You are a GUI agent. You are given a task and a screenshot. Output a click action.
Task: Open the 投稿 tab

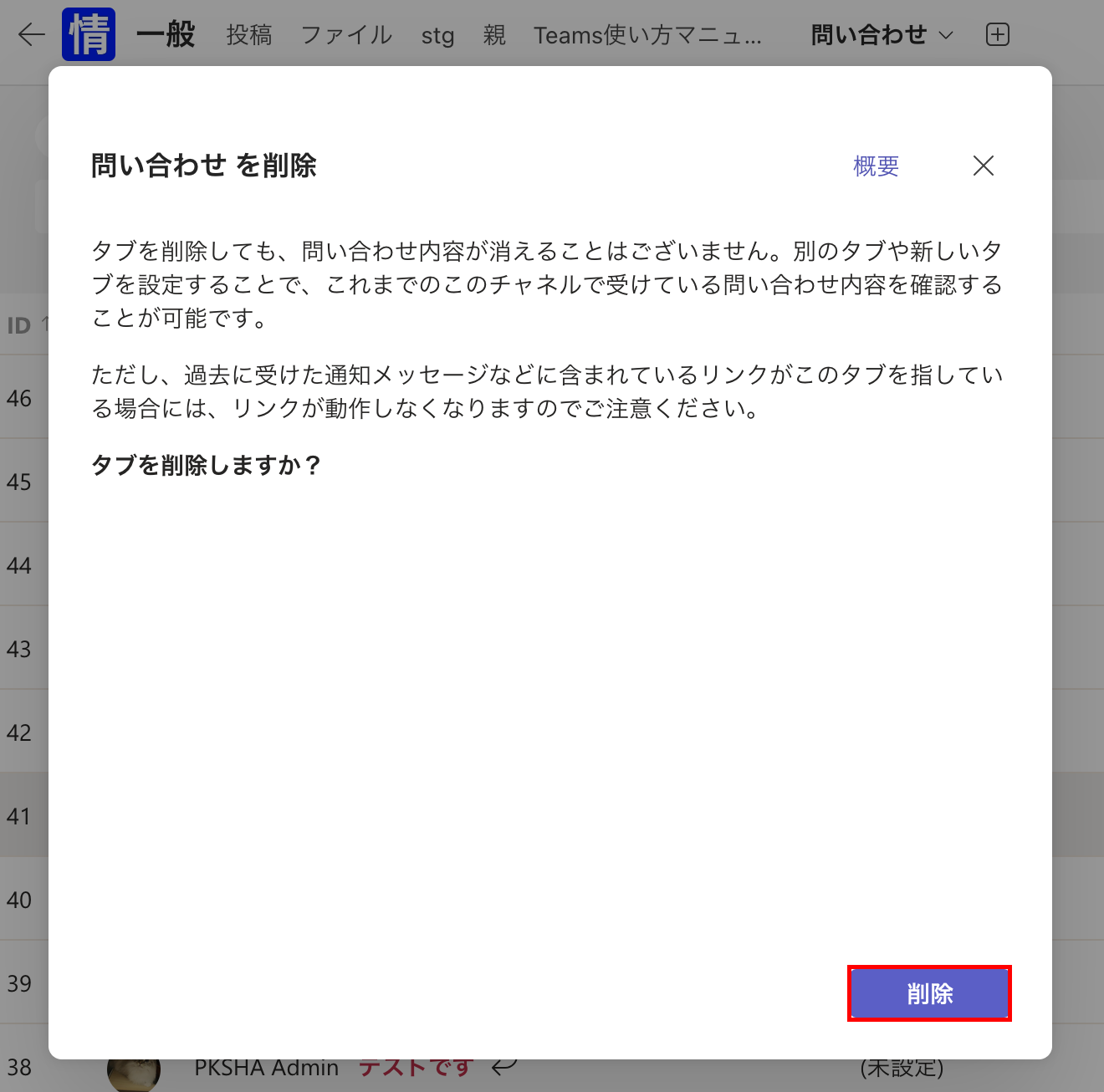[x=249, y=35]
